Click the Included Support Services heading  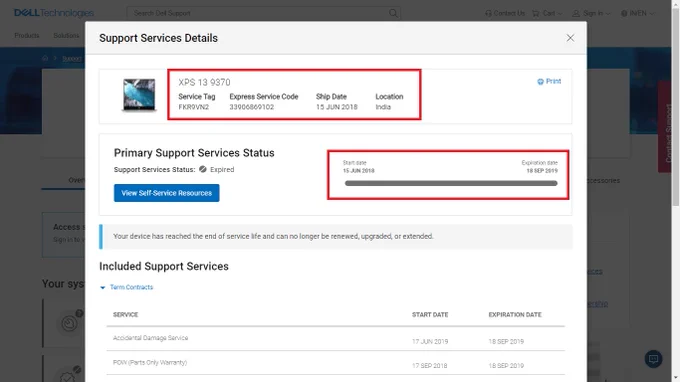pyautogui.click(x=164, y=266)
